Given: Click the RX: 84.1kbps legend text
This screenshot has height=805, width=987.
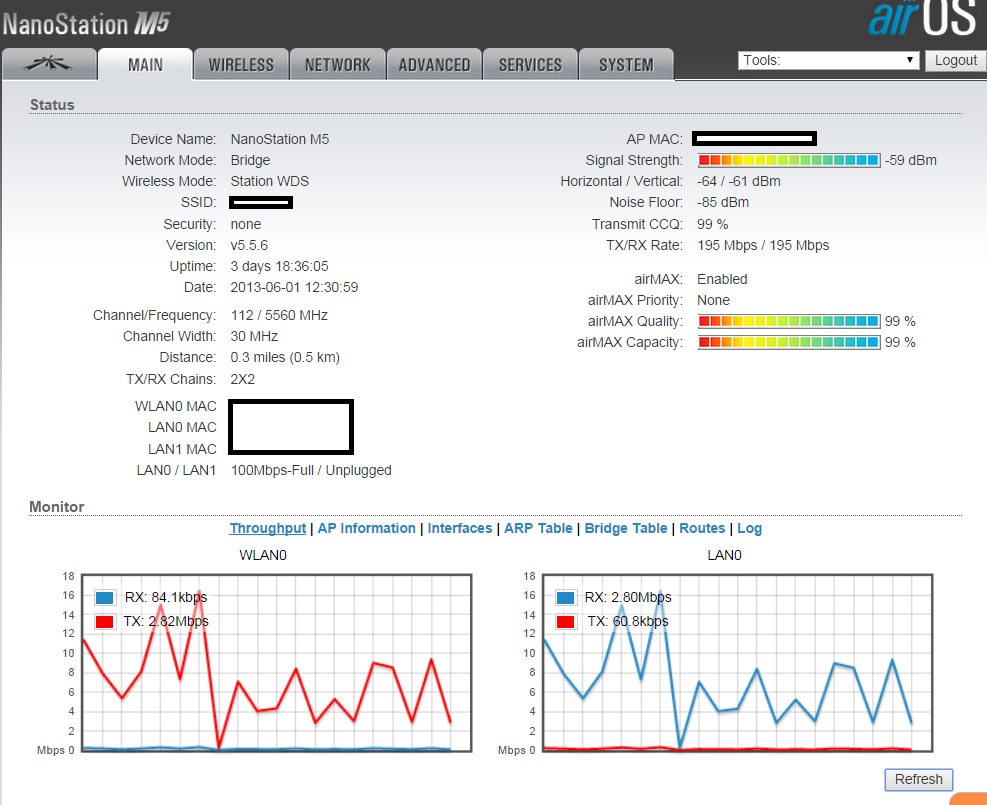Looking at the screenshot, I should tap(166, 597).
